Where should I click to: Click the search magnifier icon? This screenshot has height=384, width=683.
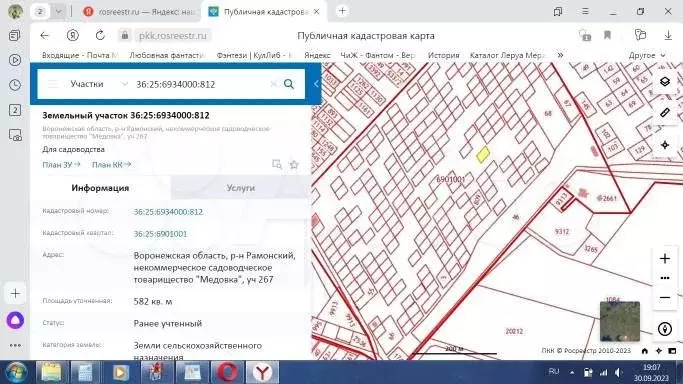289,84
